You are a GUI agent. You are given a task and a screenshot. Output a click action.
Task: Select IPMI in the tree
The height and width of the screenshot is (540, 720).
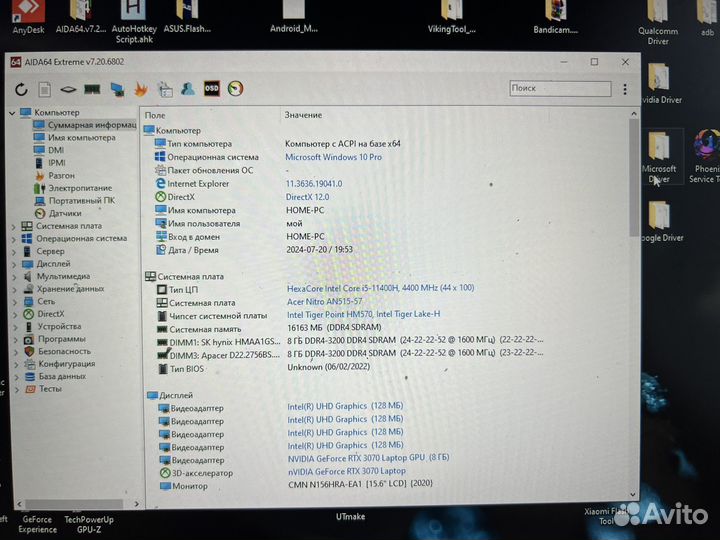pos(51,163)
